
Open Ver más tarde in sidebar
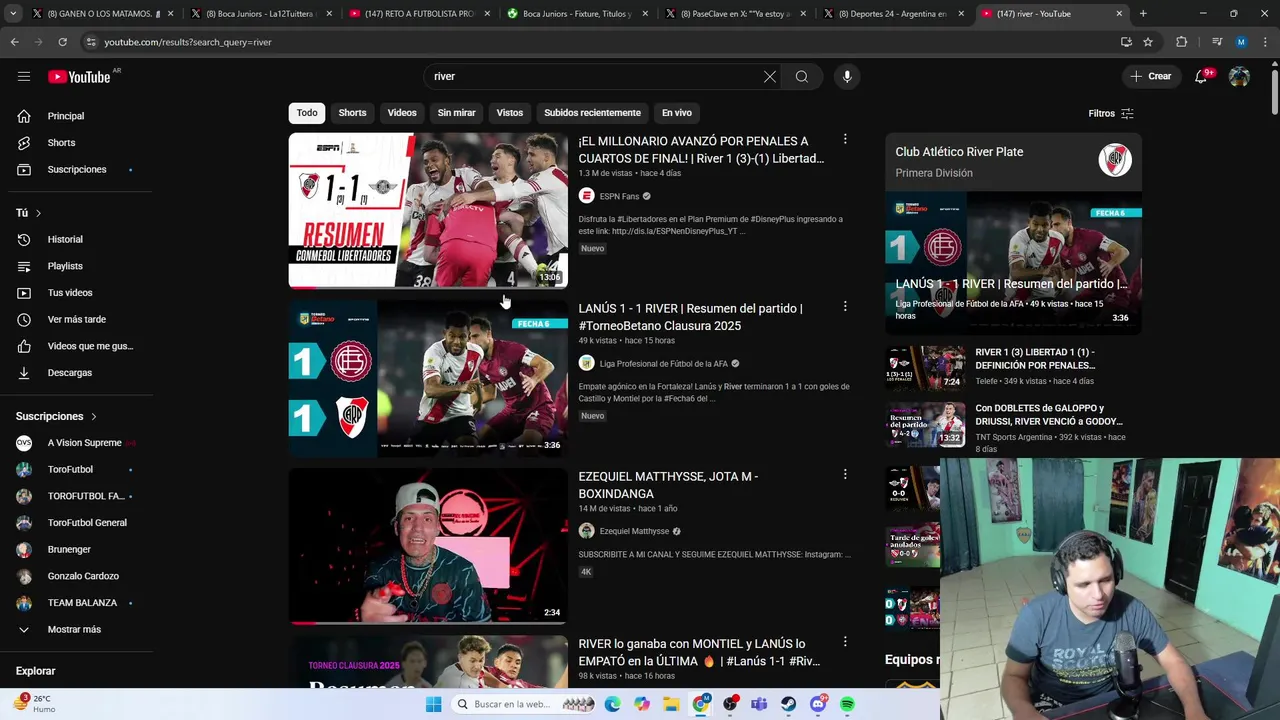(78, 319)
